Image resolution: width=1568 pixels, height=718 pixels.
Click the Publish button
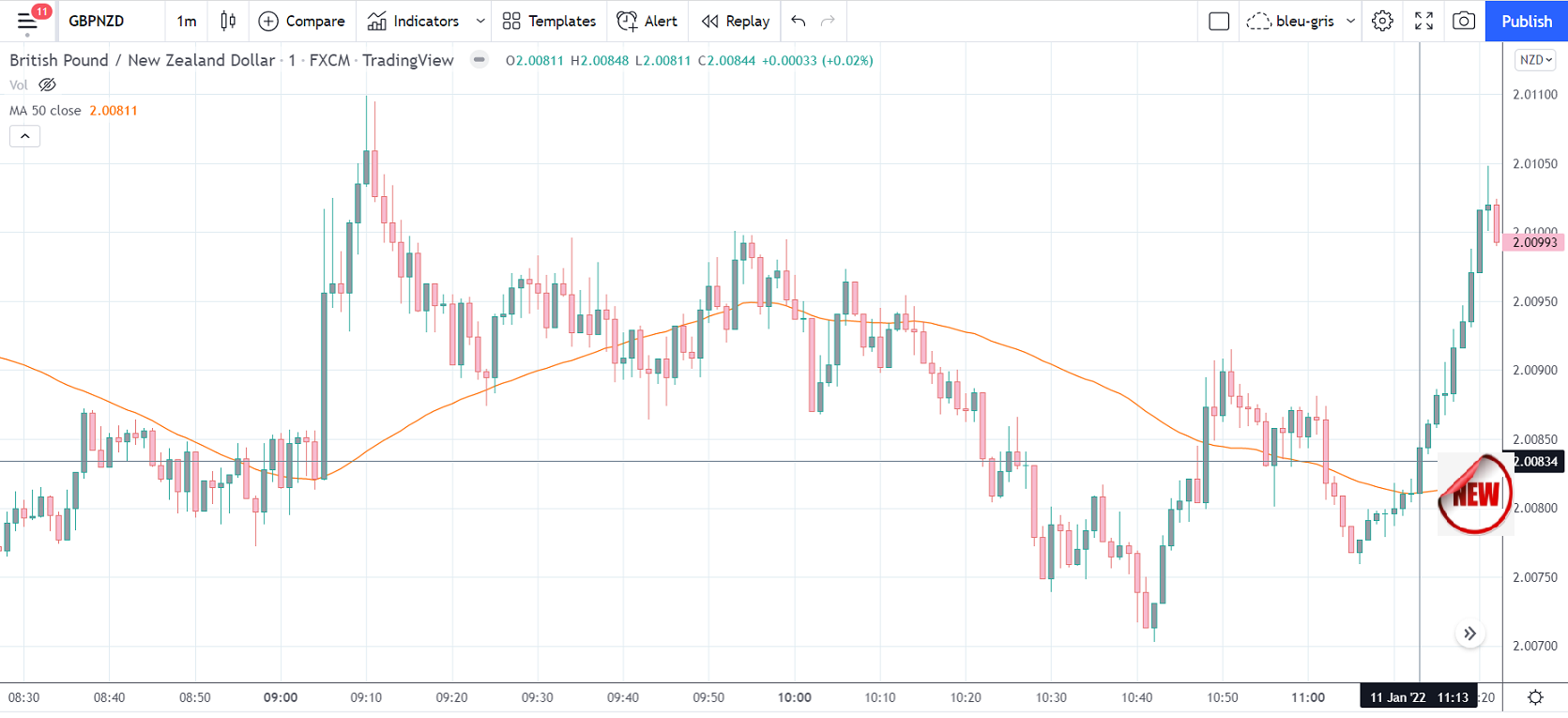(1526, 21)
